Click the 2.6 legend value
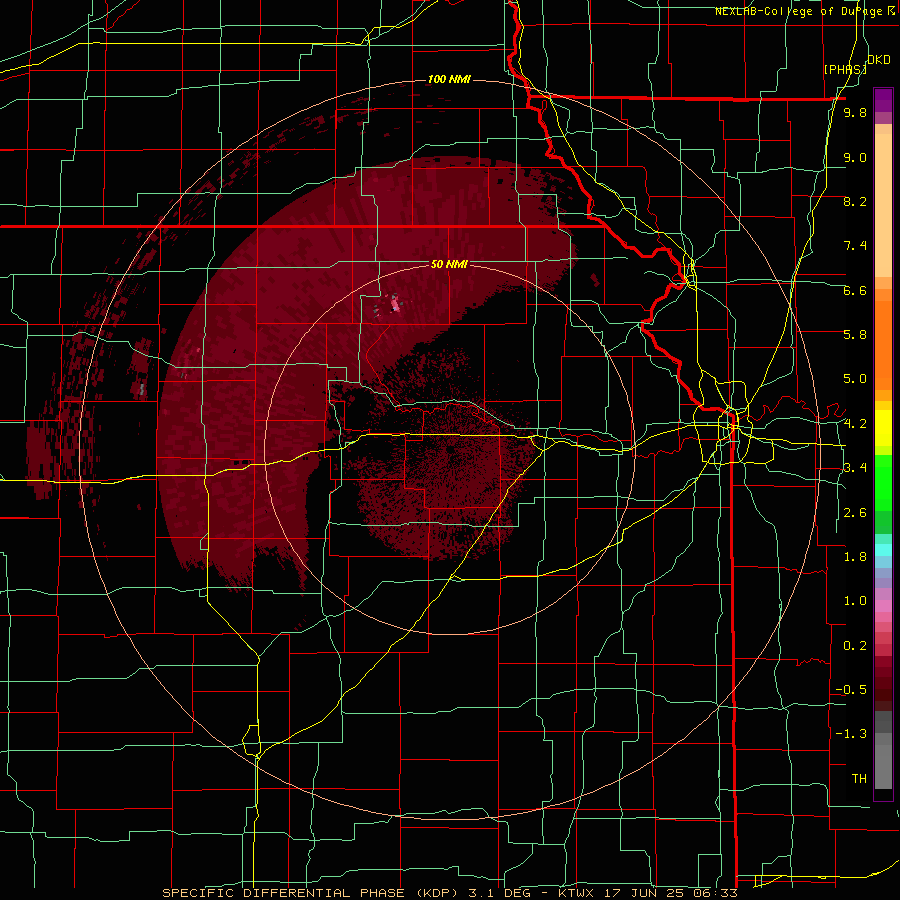 pos(855,513)
